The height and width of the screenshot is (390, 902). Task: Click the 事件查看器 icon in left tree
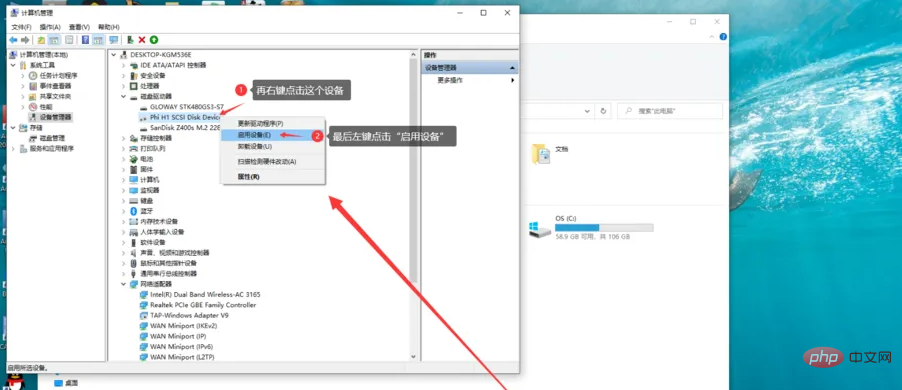33,86
